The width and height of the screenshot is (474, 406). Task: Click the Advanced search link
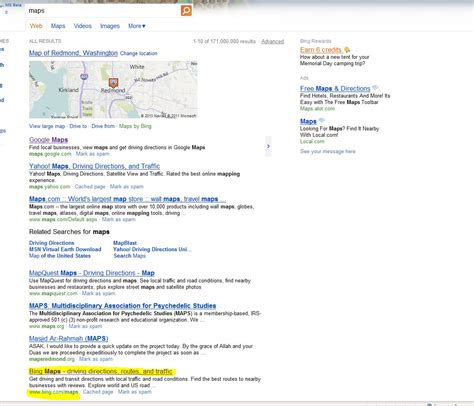point(272,41)
